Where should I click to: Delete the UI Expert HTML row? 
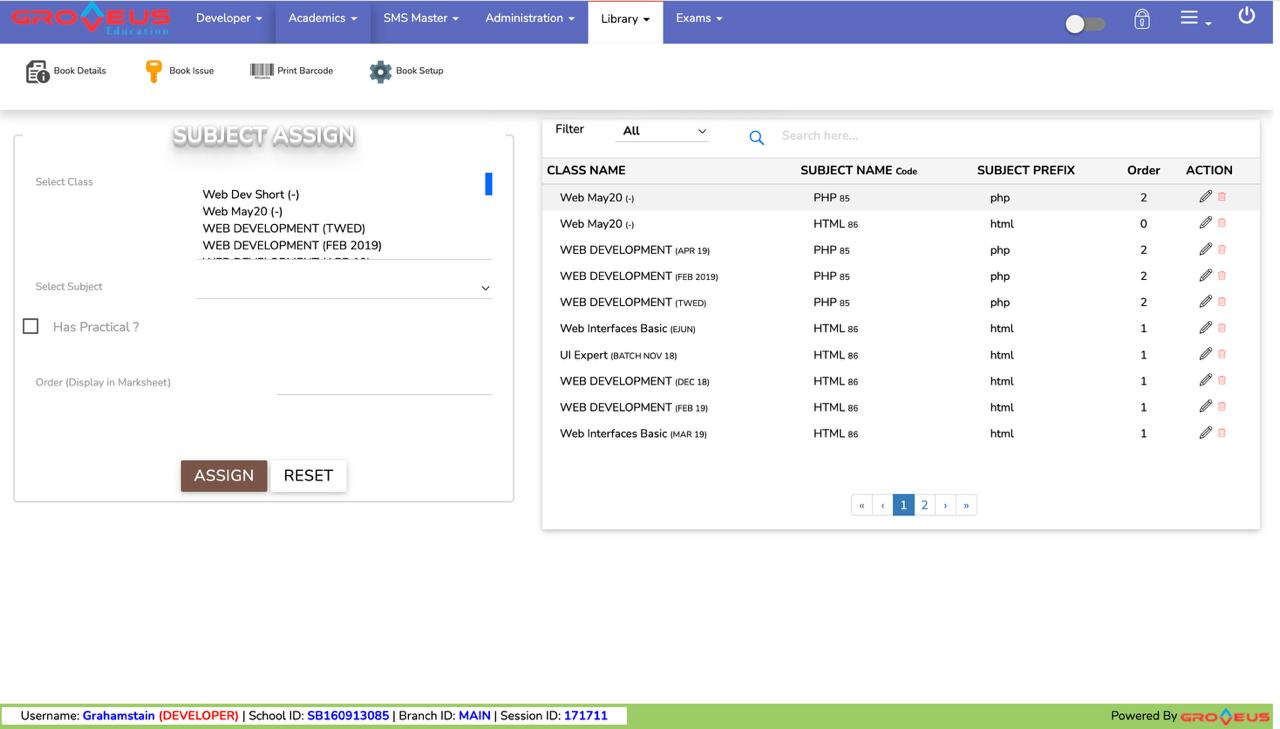1222,354
